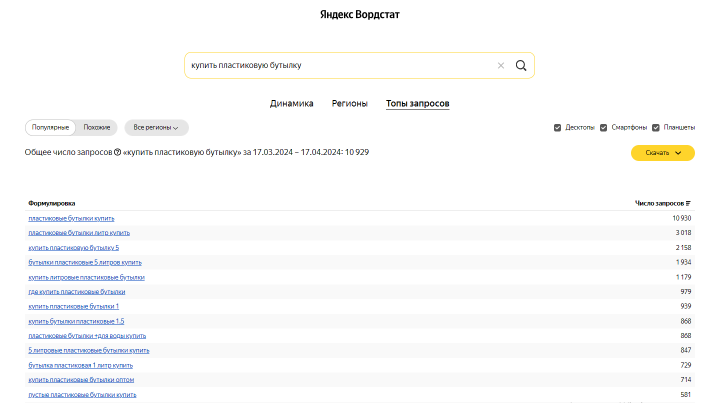Image resolution: width=721 pixels, height=403 pixels.
Task: Click the sort icon beside Число запросов
Action: 688,203
